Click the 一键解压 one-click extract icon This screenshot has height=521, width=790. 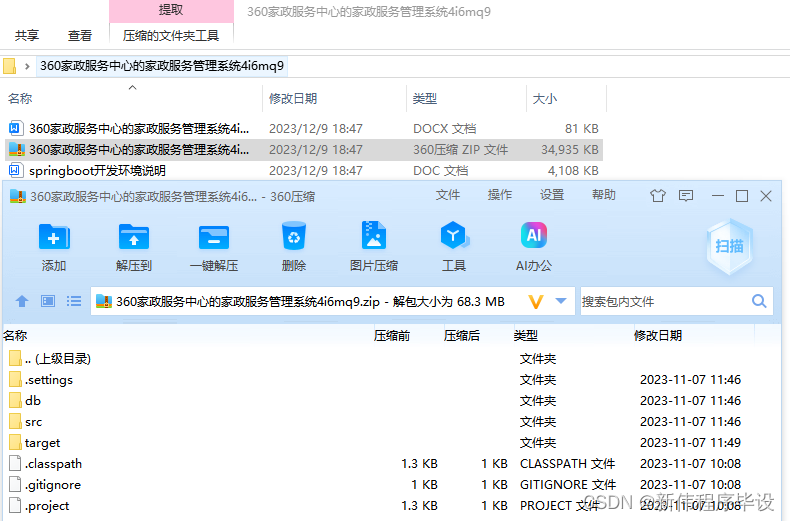pos(214,237)
